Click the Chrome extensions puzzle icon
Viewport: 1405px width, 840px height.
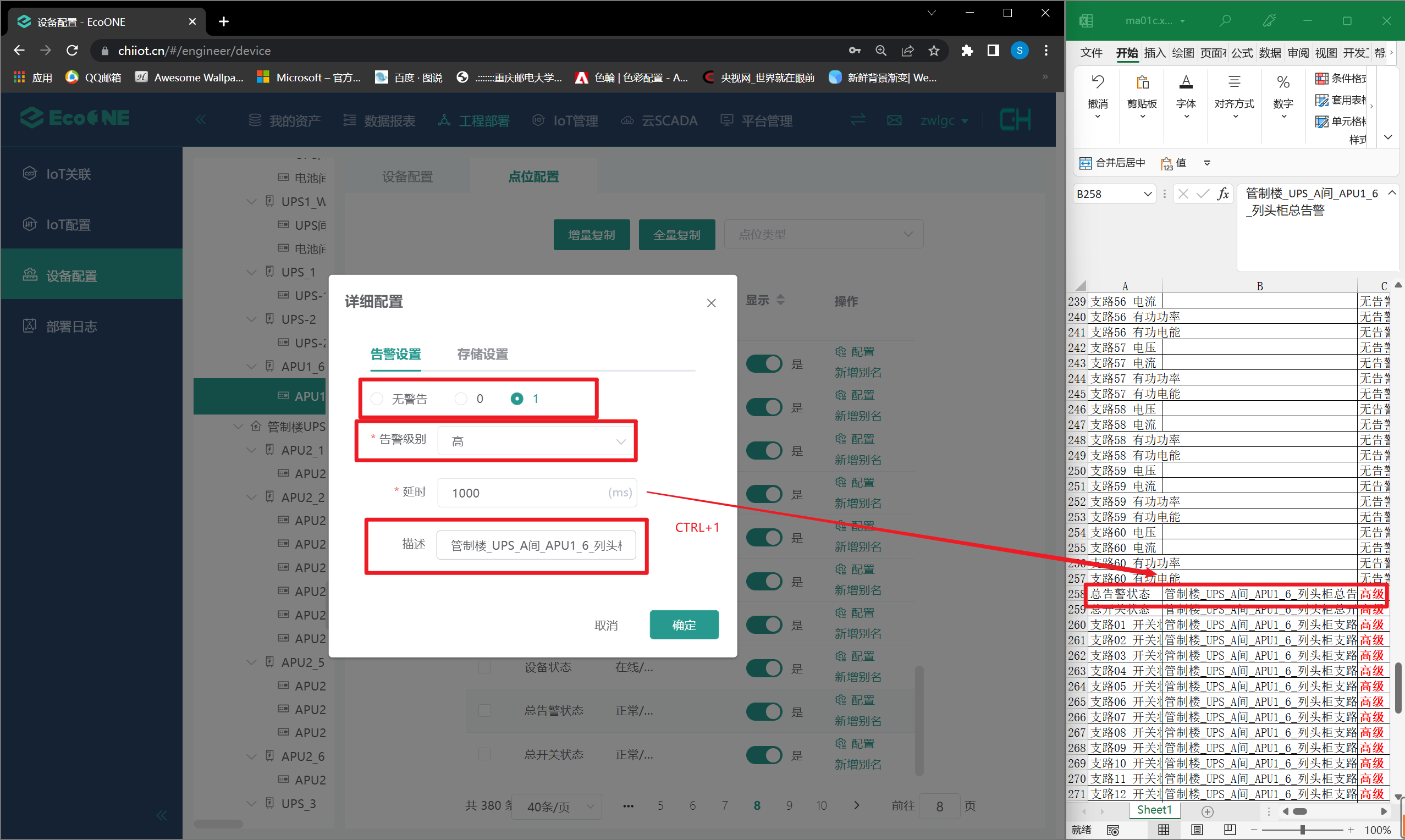pyautogui.click(x=967, y=51)
